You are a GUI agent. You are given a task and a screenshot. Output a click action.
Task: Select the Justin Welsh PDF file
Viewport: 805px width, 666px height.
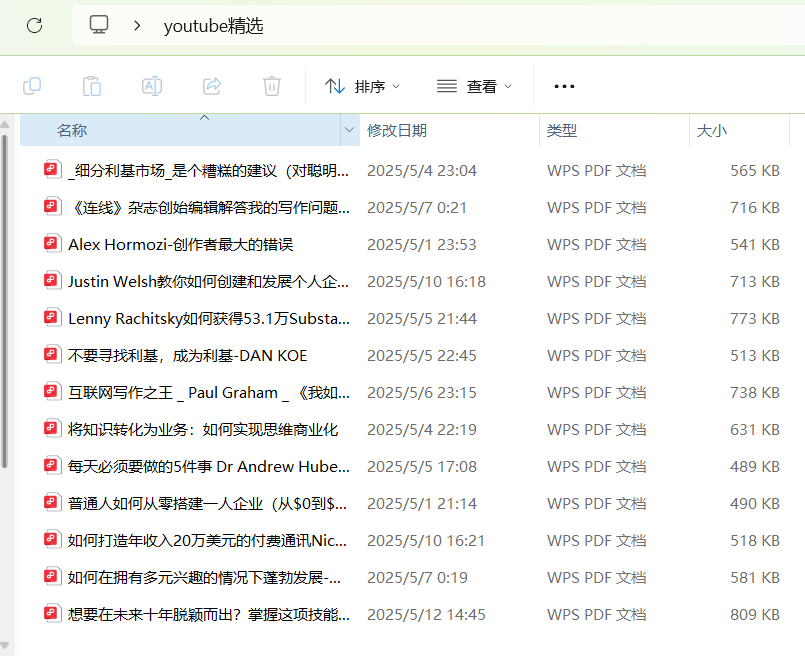coord(208,281)
